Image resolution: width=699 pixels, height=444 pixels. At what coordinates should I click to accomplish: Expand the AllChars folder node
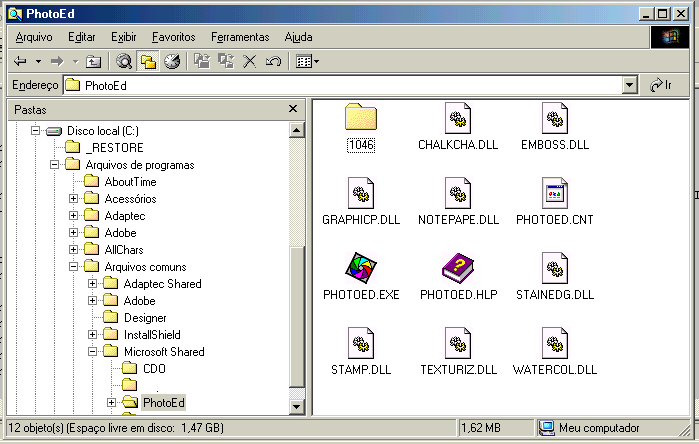74,250
